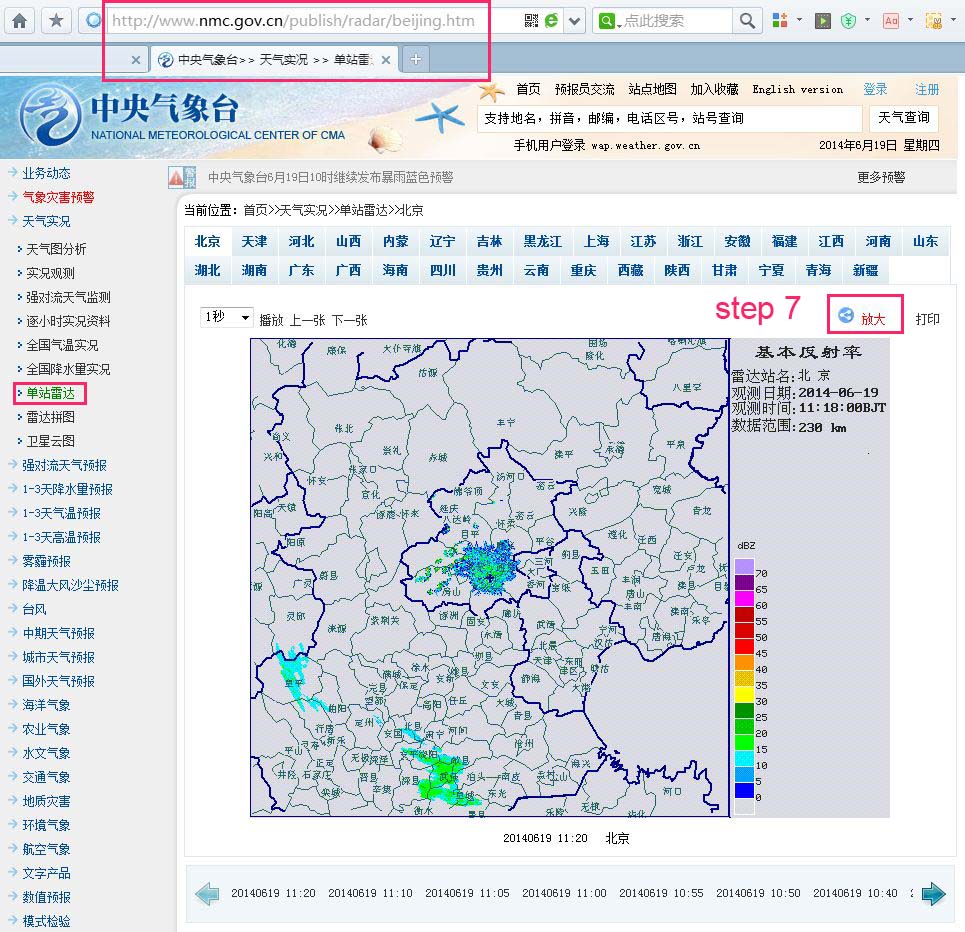The image size is (965, 932).
Task: Click wap.weather.gov.cn mobile link
Action: click(646, 146)
